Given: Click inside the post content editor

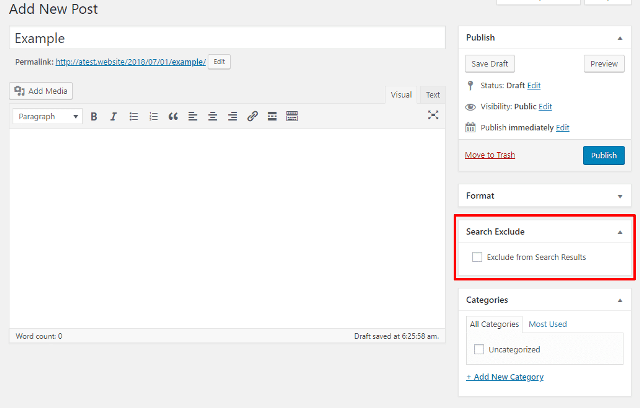Looking at the screenshot, I should click(227, 228).
